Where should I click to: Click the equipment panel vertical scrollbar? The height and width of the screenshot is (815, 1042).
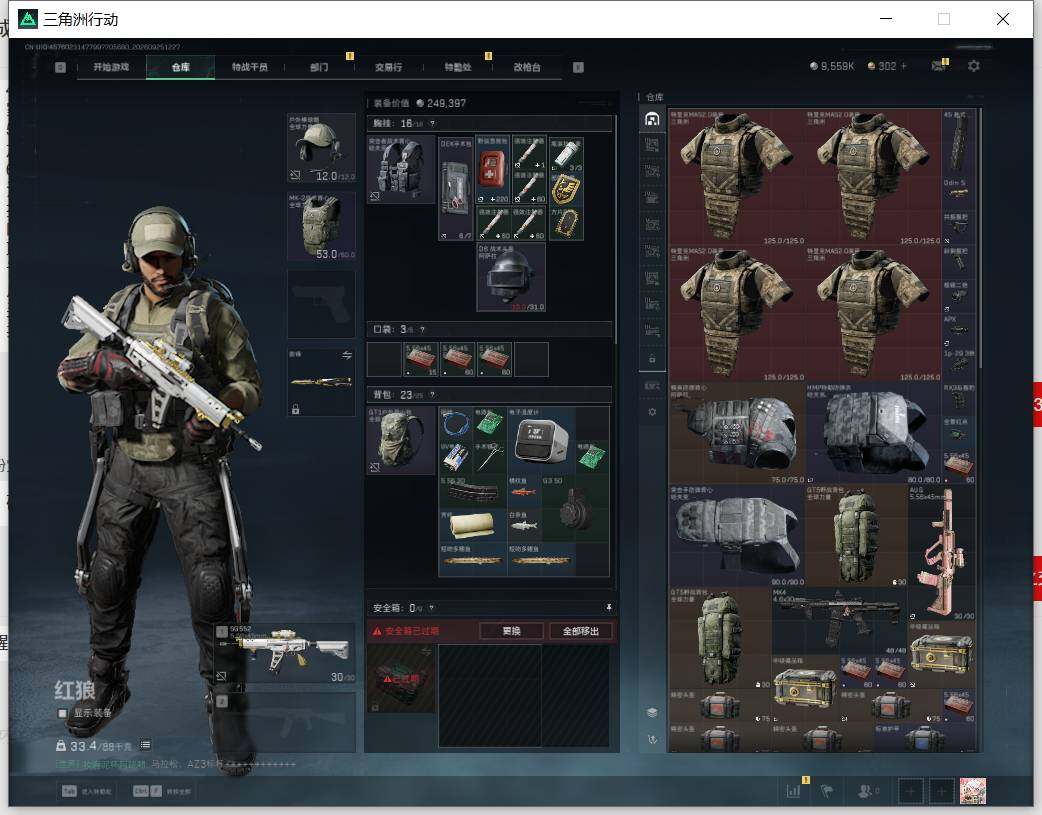[616, 229]
